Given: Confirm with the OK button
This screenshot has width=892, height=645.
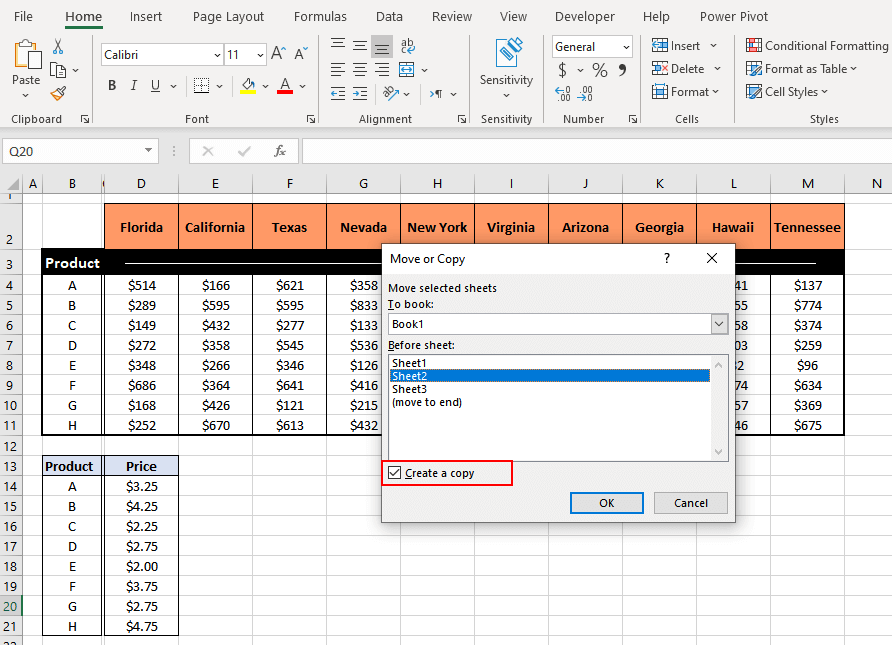Looking at the screenshot, I should pos(606,503).
